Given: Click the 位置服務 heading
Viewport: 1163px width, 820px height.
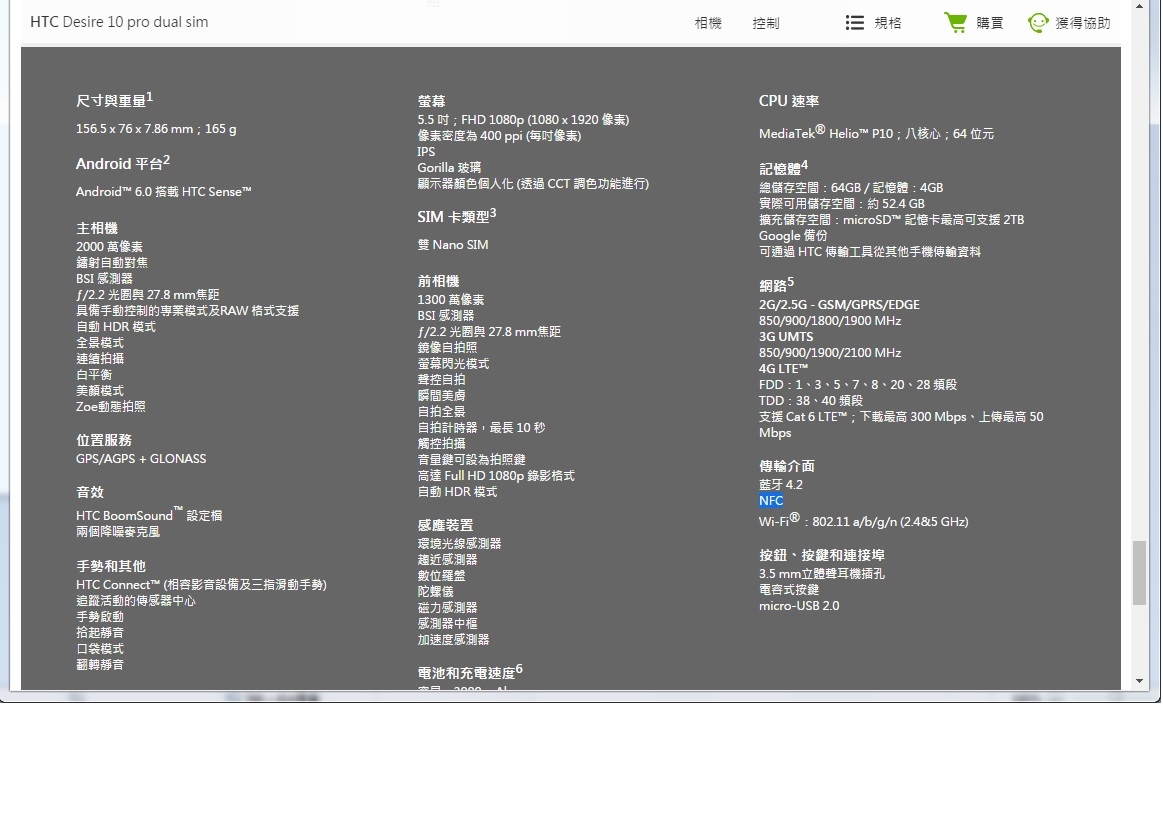Looking at the screenshot, I should coord(104,440).
